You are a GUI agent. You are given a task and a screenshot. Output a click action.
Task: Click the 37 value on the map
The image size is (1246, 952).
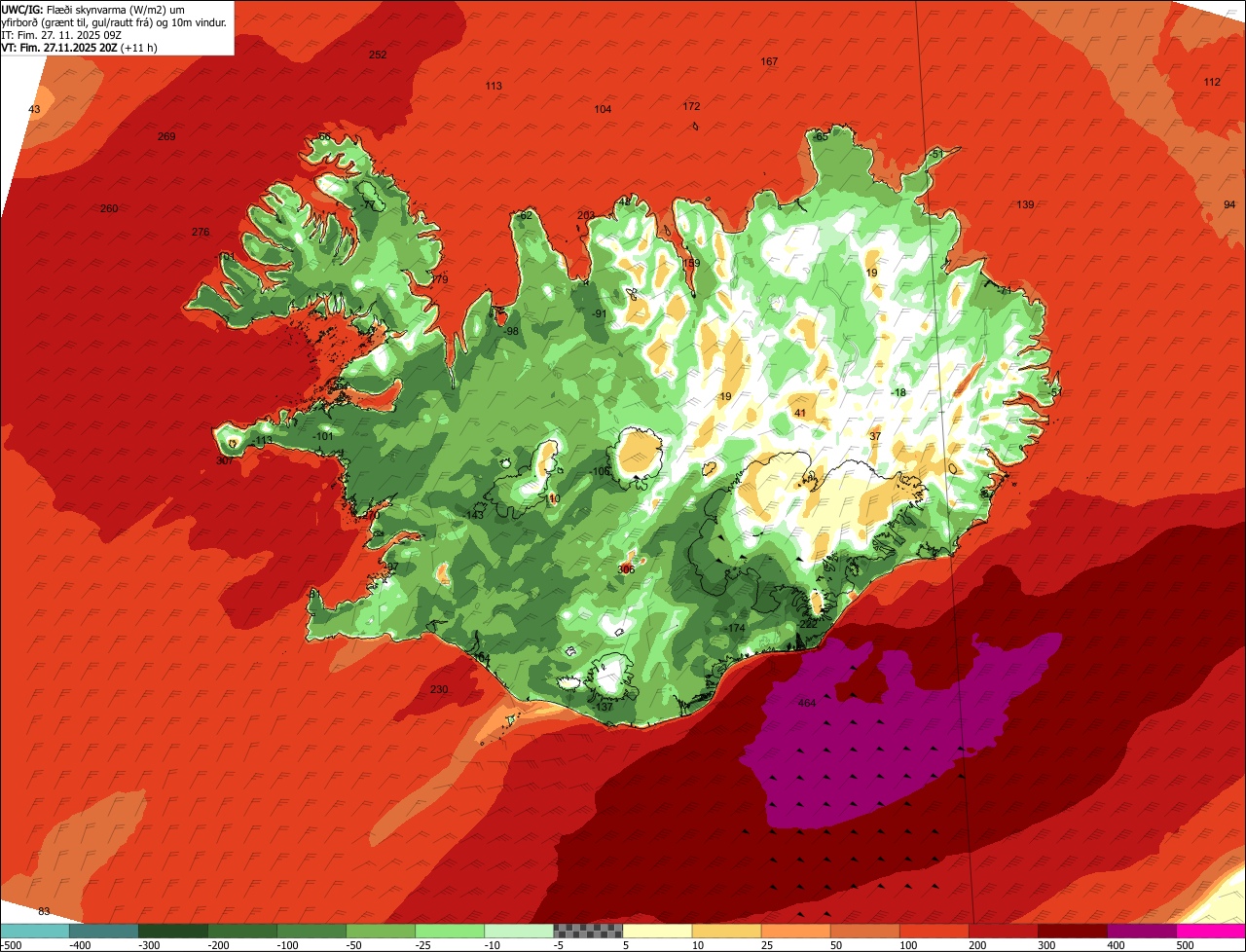875,436
